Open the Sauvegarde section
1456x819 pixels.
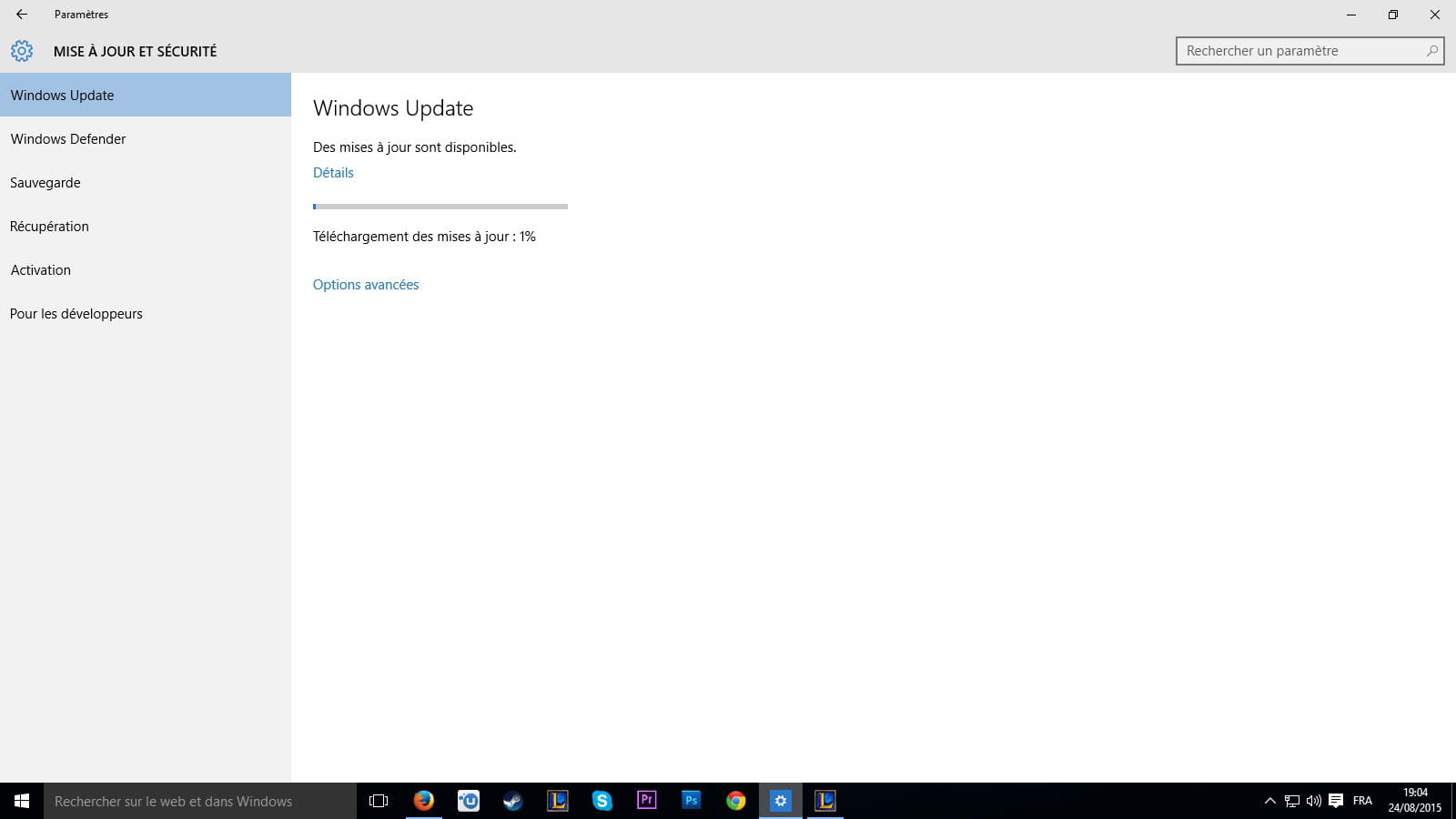pos(146,182)
